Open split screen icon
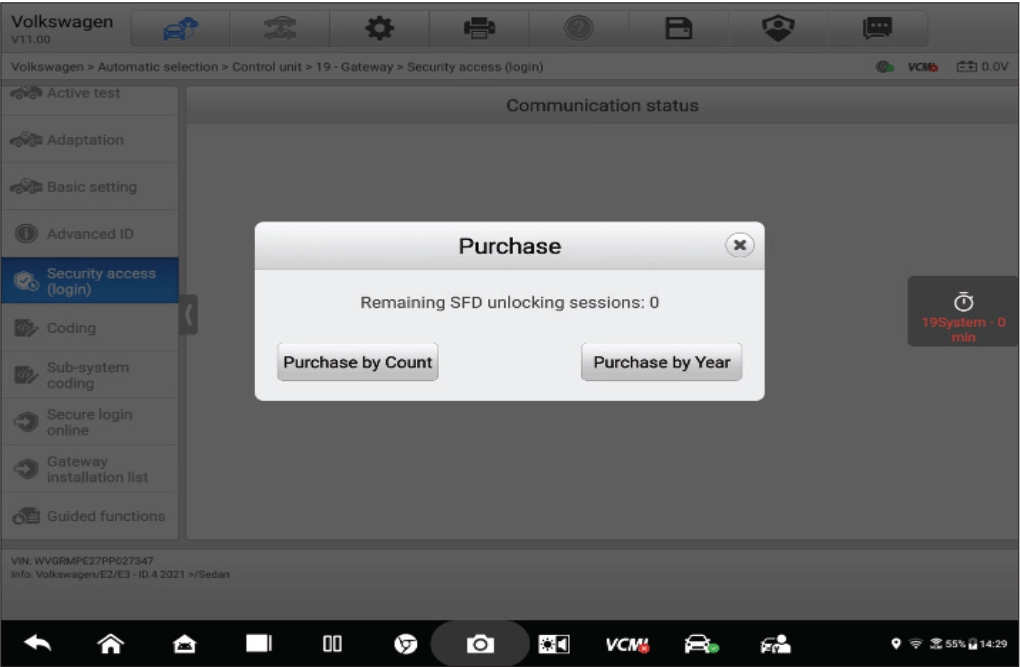Image resolution: width=1020 pixels, height=667 pixels. (x=332, y=644)
